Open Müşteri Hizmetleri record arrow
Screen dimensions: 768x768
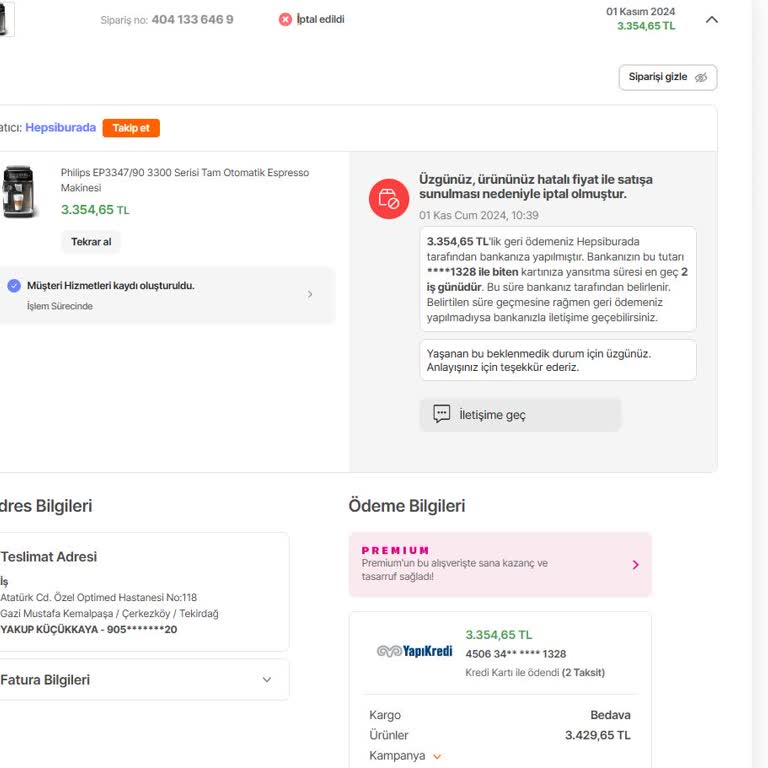coord(310,294)
